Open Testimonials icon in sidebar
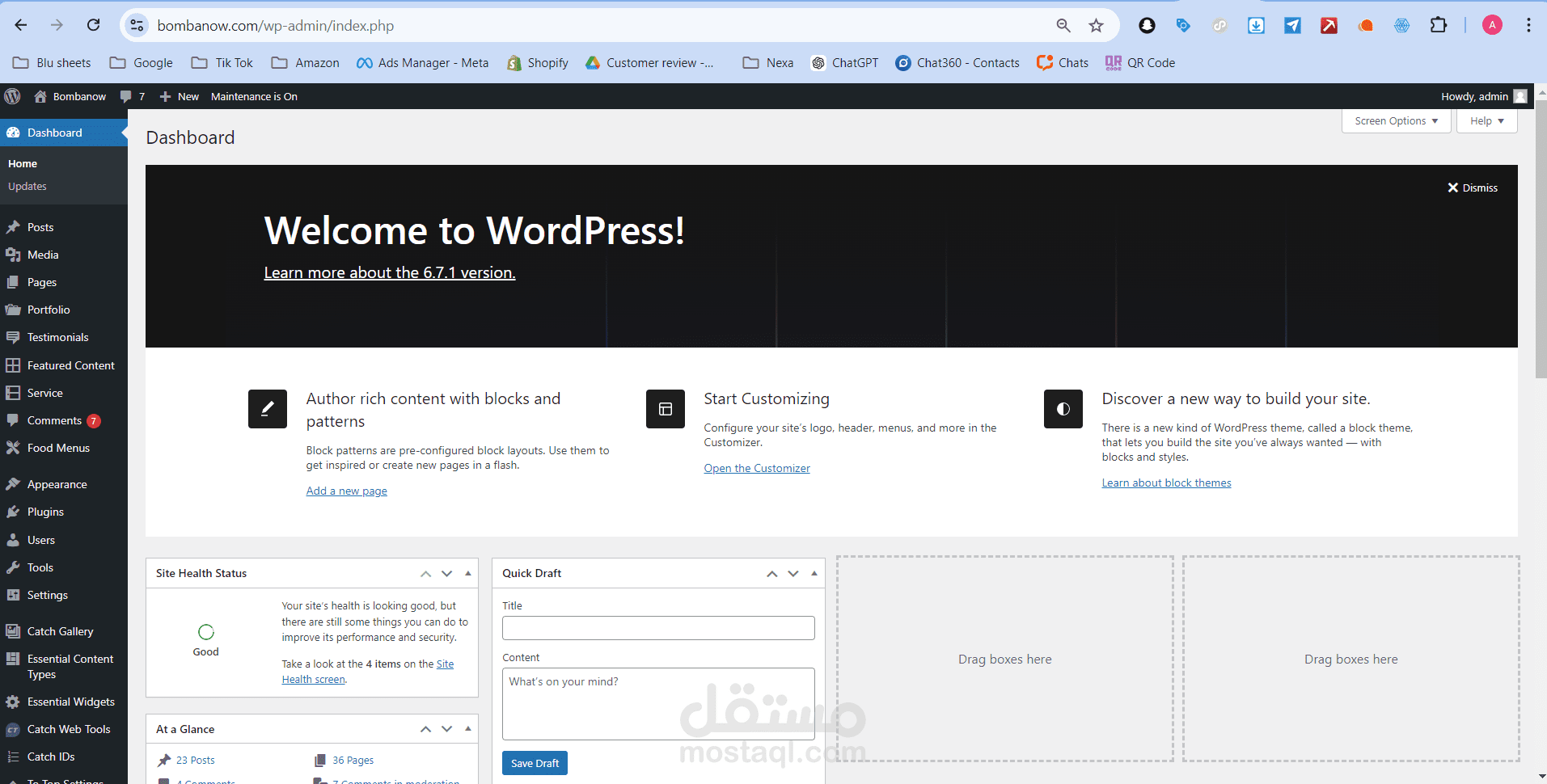 tap(13, 337)
